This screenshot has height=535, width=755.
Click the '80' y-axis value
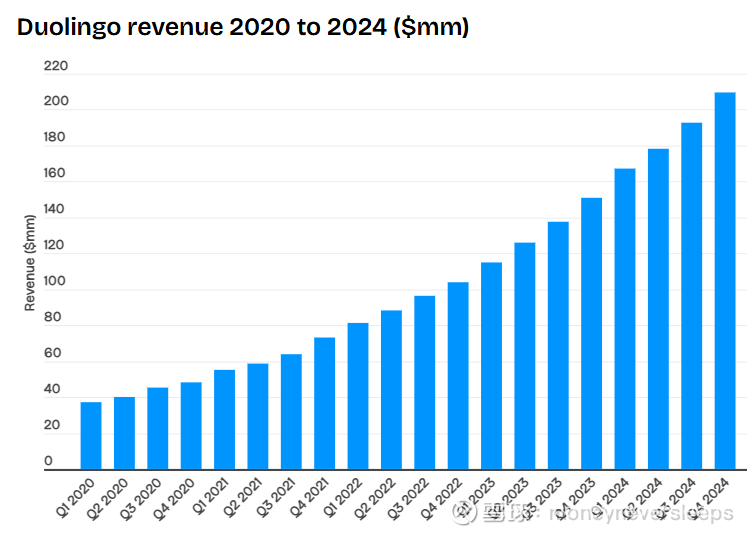click(x=52, y=317)
